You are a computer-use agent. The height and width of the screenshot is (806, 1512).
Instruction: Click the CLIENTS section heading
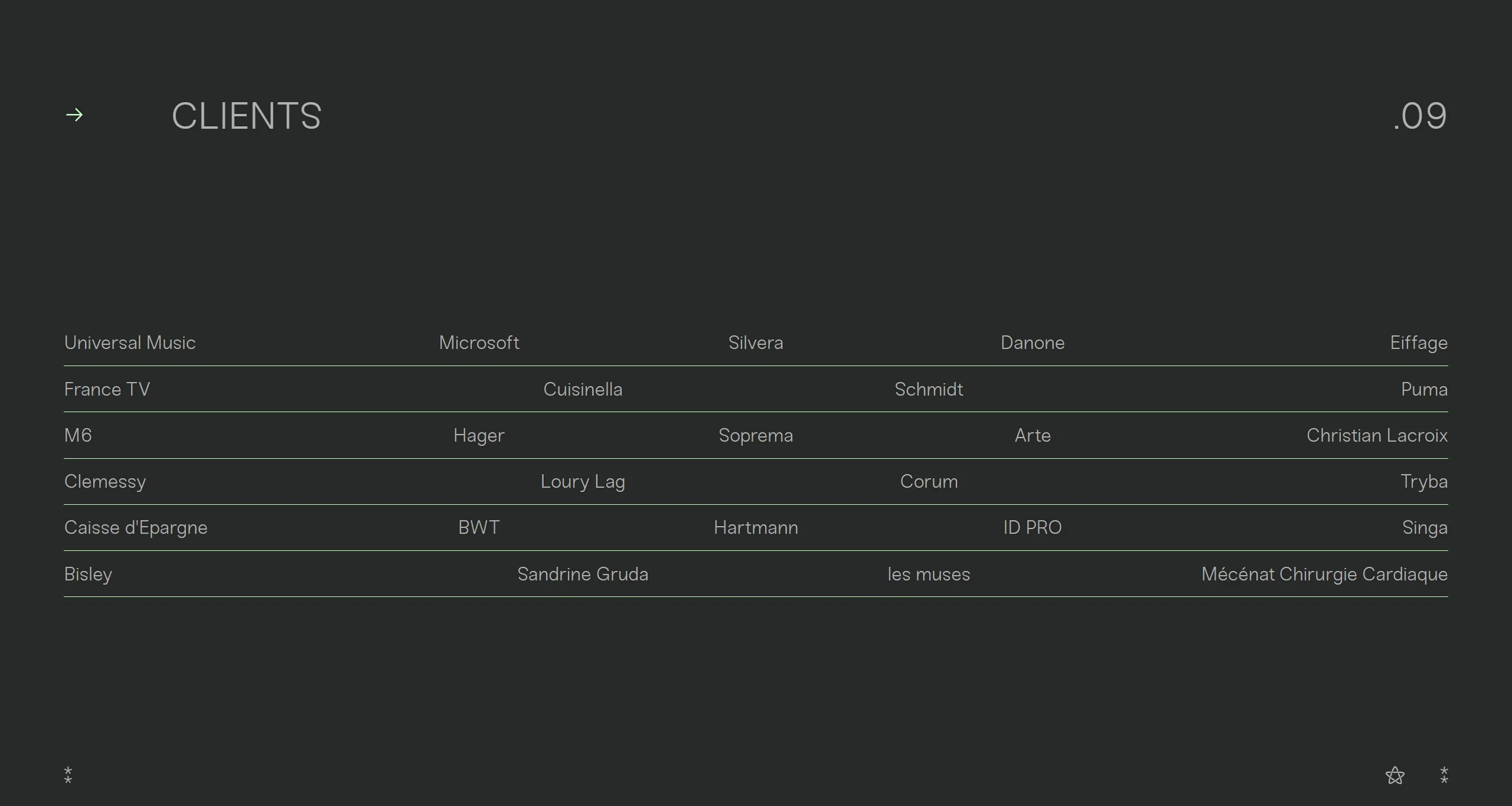[x=246, y=116]
